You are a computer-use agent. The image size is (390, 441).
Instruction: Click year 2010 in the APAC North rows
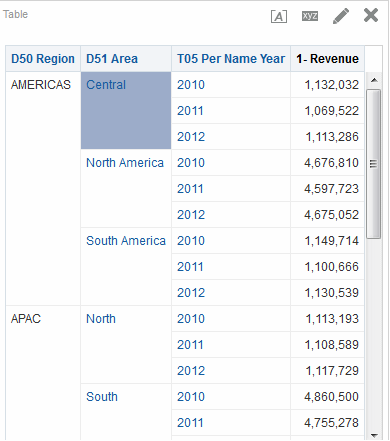tap(191, 319)
